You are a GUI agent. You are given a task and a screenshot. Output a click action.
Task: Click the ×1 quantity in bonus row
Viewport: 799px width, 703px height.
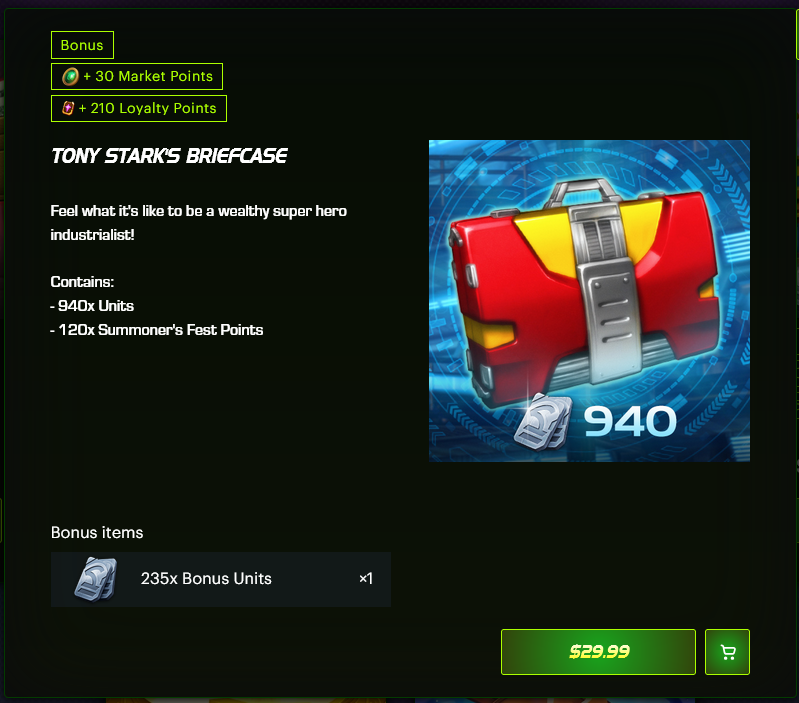pos(366,579)
